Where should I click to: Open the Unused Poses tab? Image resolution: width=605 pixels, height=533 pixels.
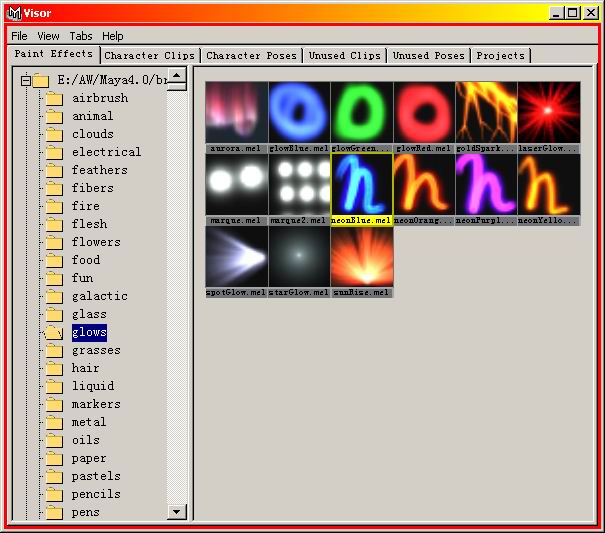[x=428, y=56]
